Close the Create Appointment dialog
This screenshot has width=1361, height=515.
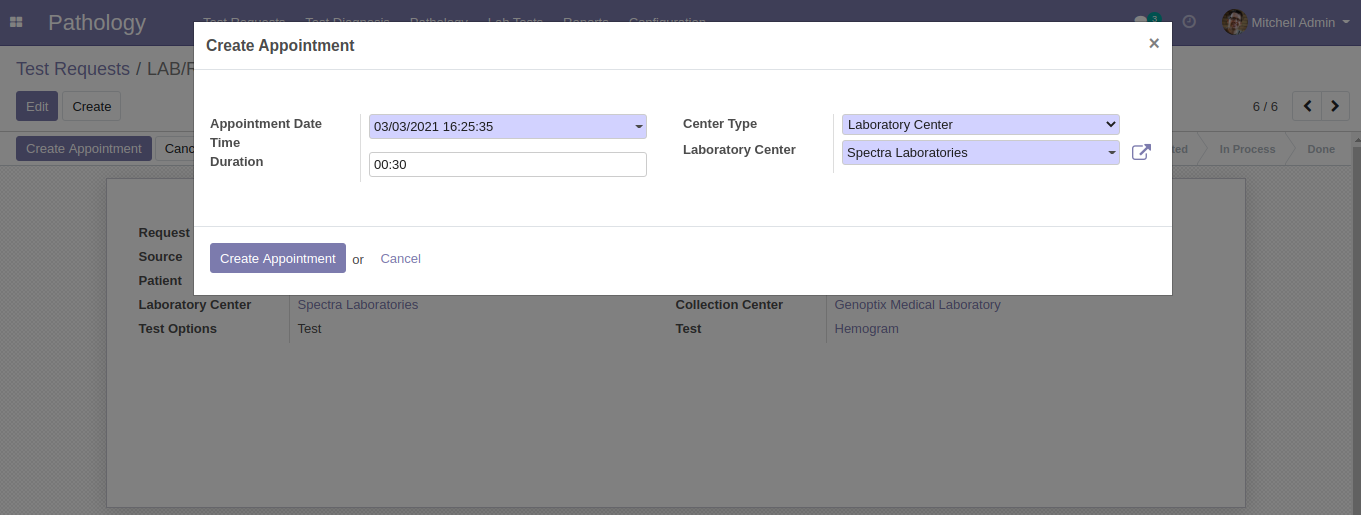(x=1153, y=44)
